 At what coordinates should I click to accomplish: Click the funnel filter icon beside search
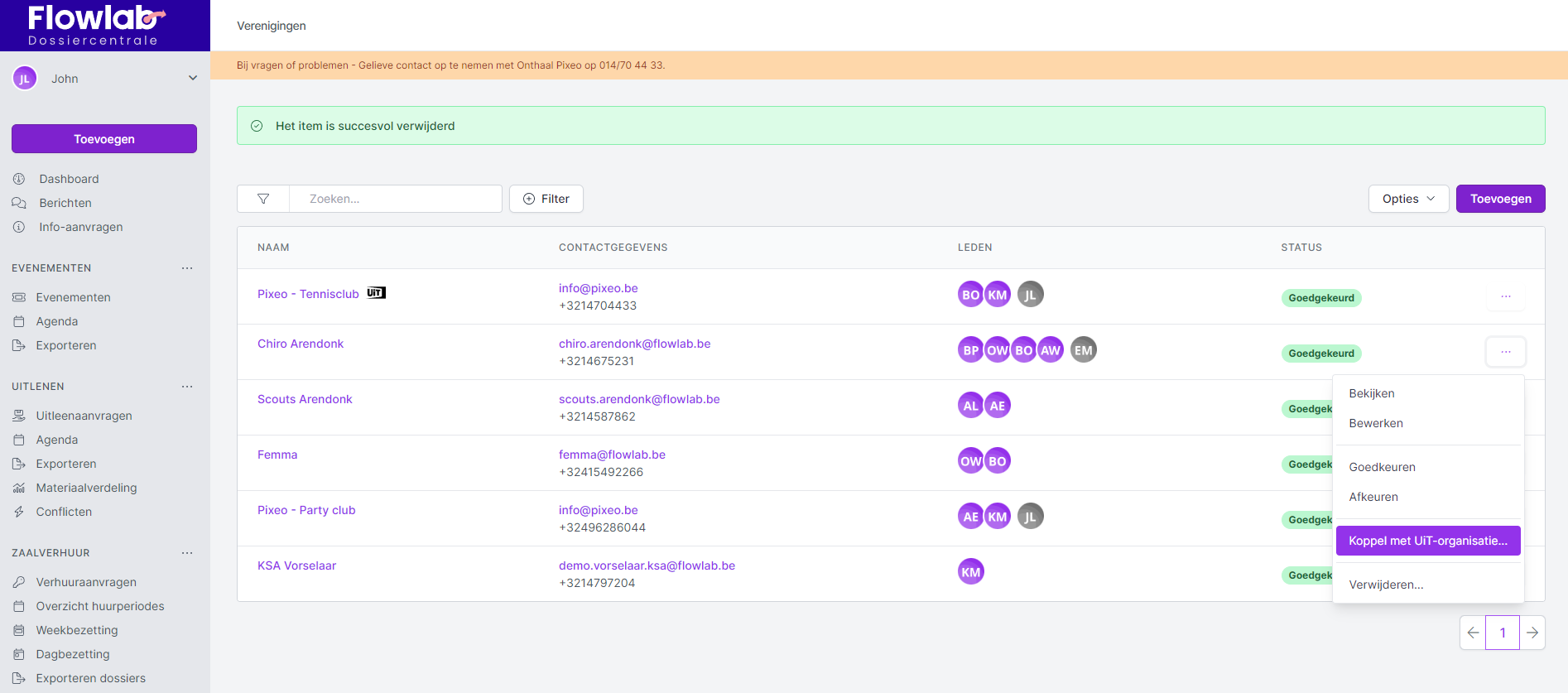pos(263,199)
